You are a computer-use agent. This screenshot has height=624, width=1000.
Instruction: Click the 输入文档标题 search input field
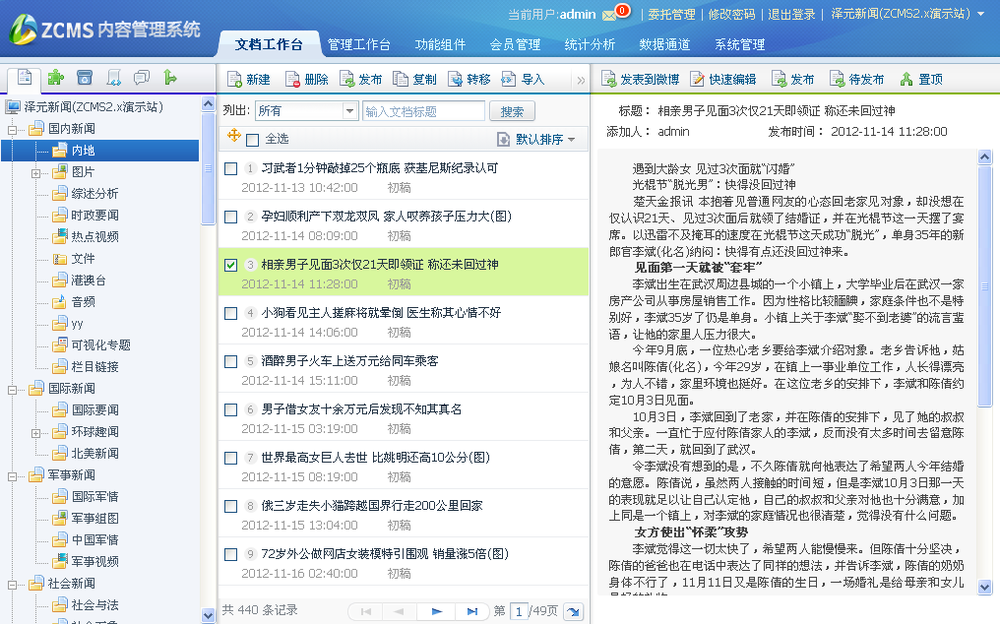(423, 111)
